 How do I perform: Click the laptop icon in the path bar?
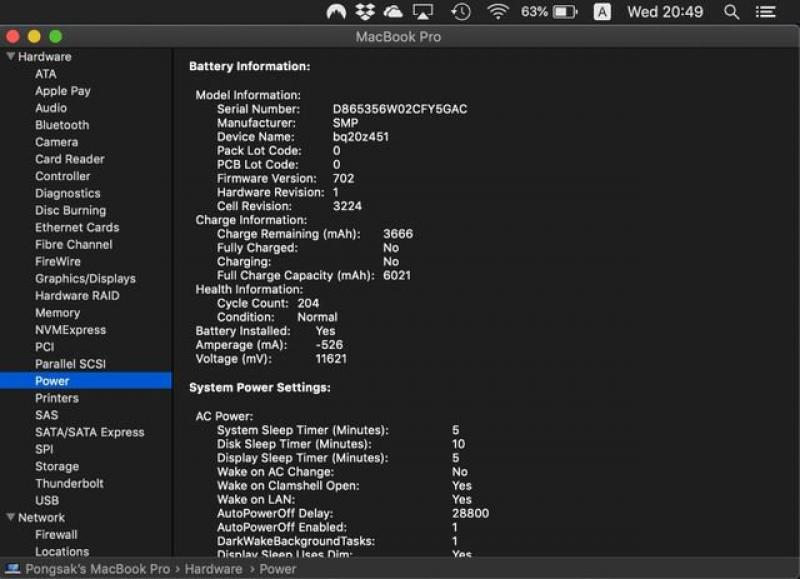[x=12, y=569]
